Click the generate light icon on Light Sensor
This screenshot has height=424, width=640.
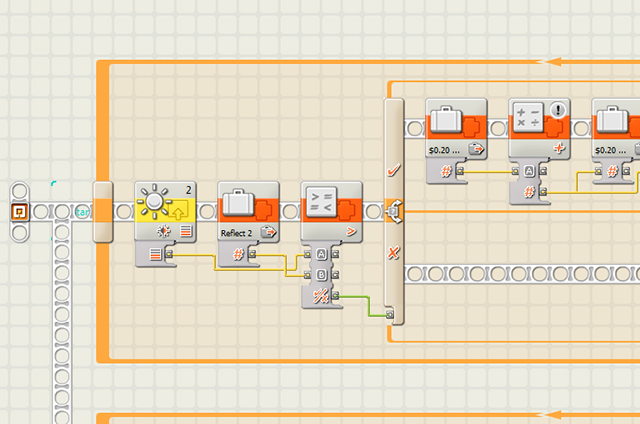click(x=164, y=231)
